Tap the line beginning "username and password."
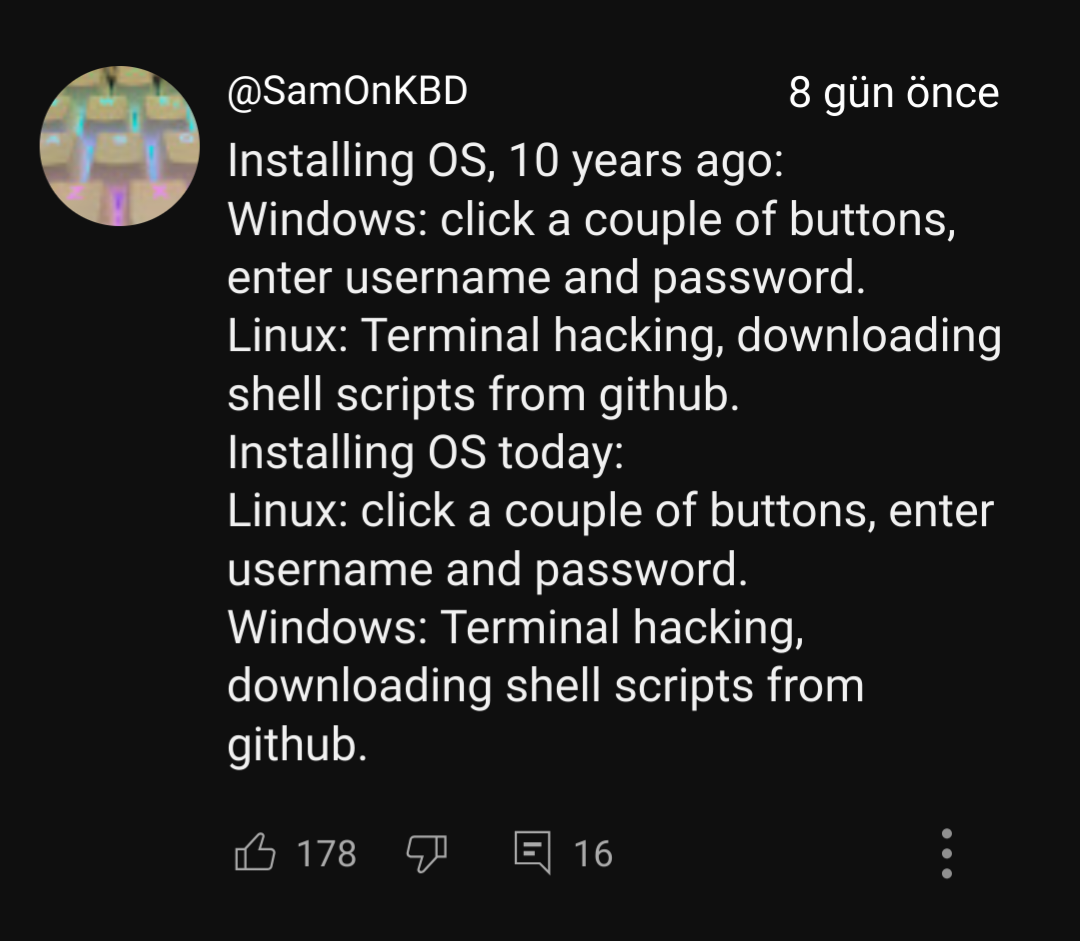The height and width of the screenshot is (941, 1080). pyautogui.click(x=487, y=569)
